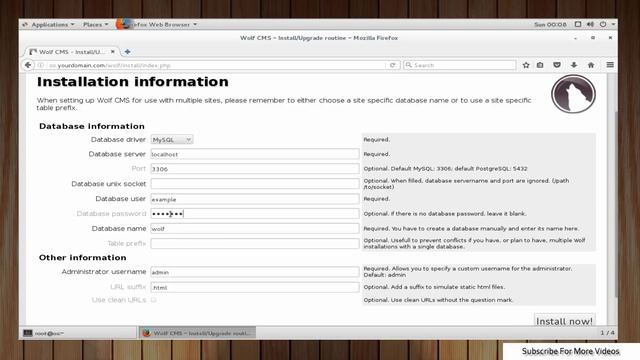
Task: Click the browser address bar URL
Action: [216, 65]
